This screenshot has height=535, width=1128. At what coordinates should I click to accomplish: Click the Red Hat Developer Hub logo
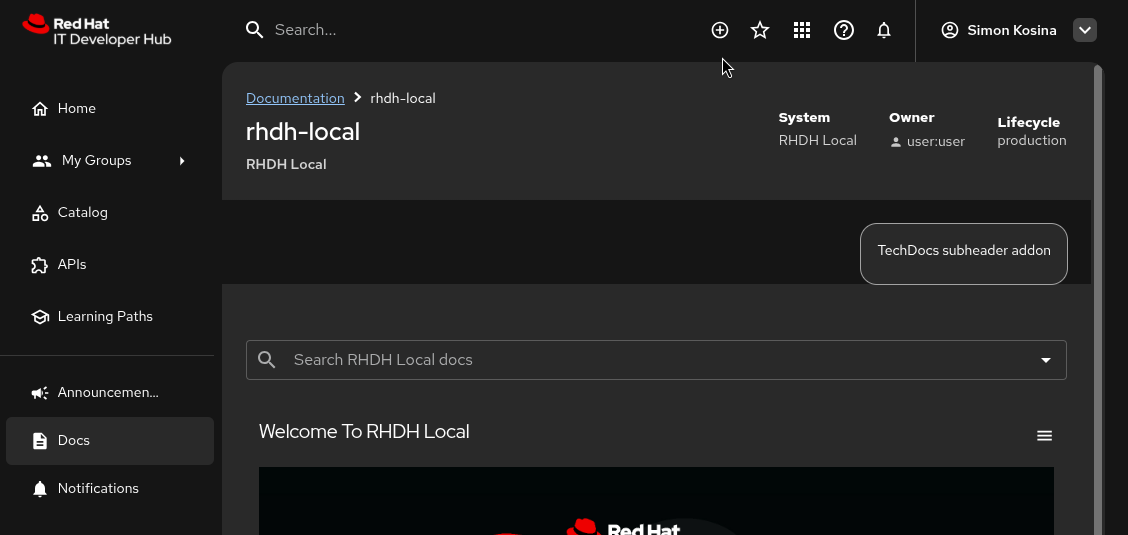(97, 30)
